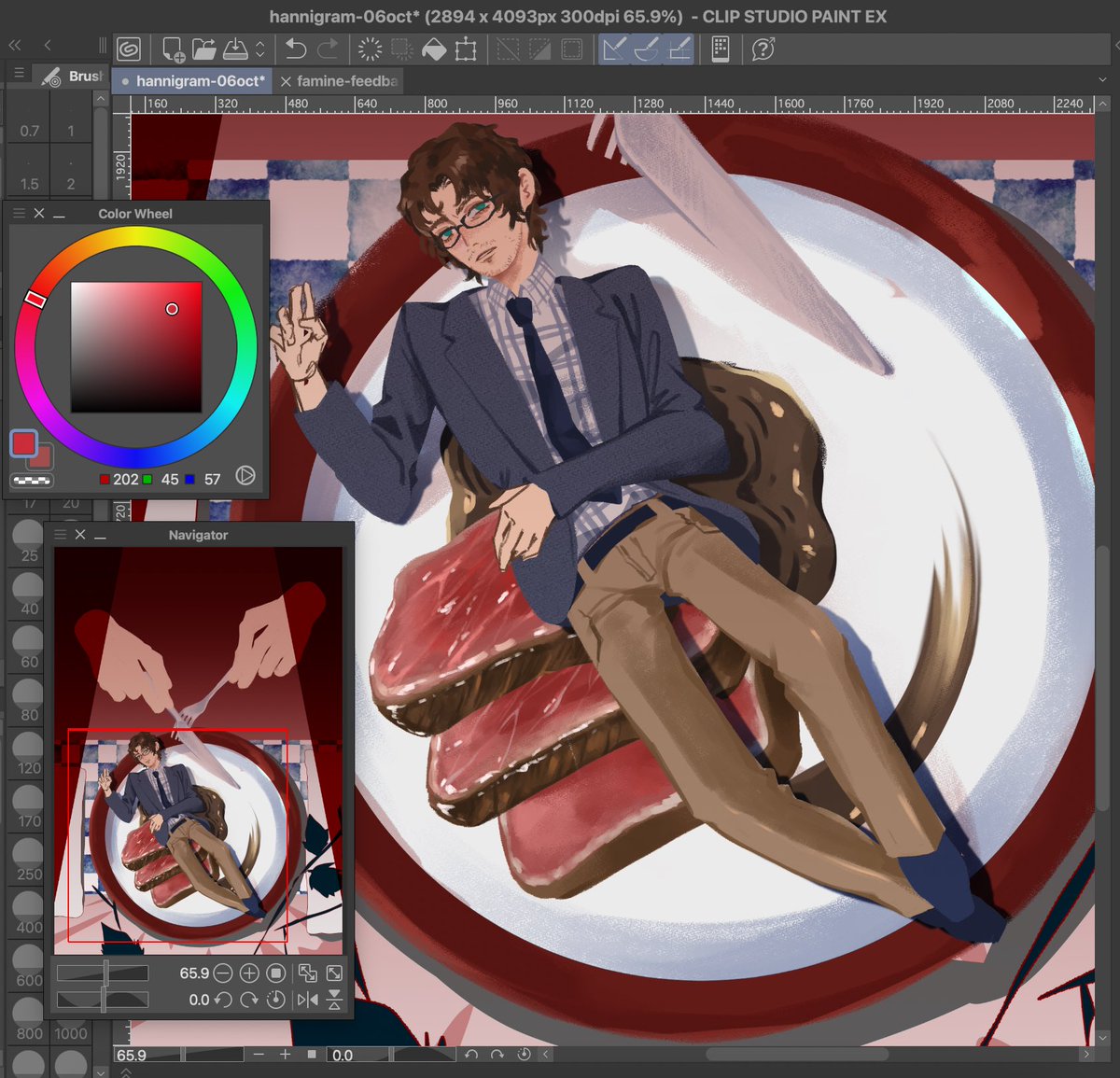Flip canvas horizontally in Navigator
Screen dimensions: 1120x1078
coord(307,1001)
